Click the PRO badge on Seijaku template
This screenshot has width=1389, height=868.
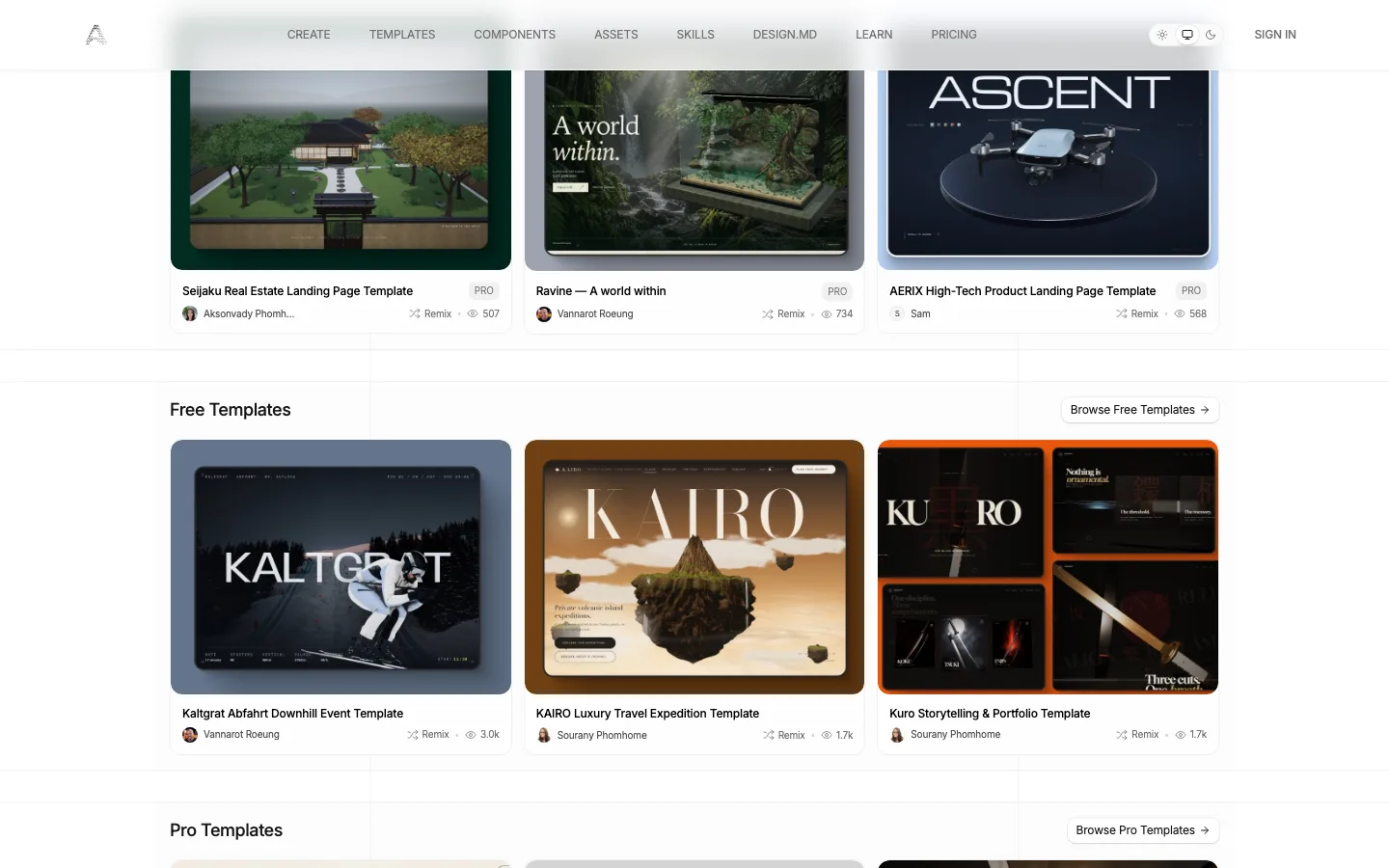point(484,291)
